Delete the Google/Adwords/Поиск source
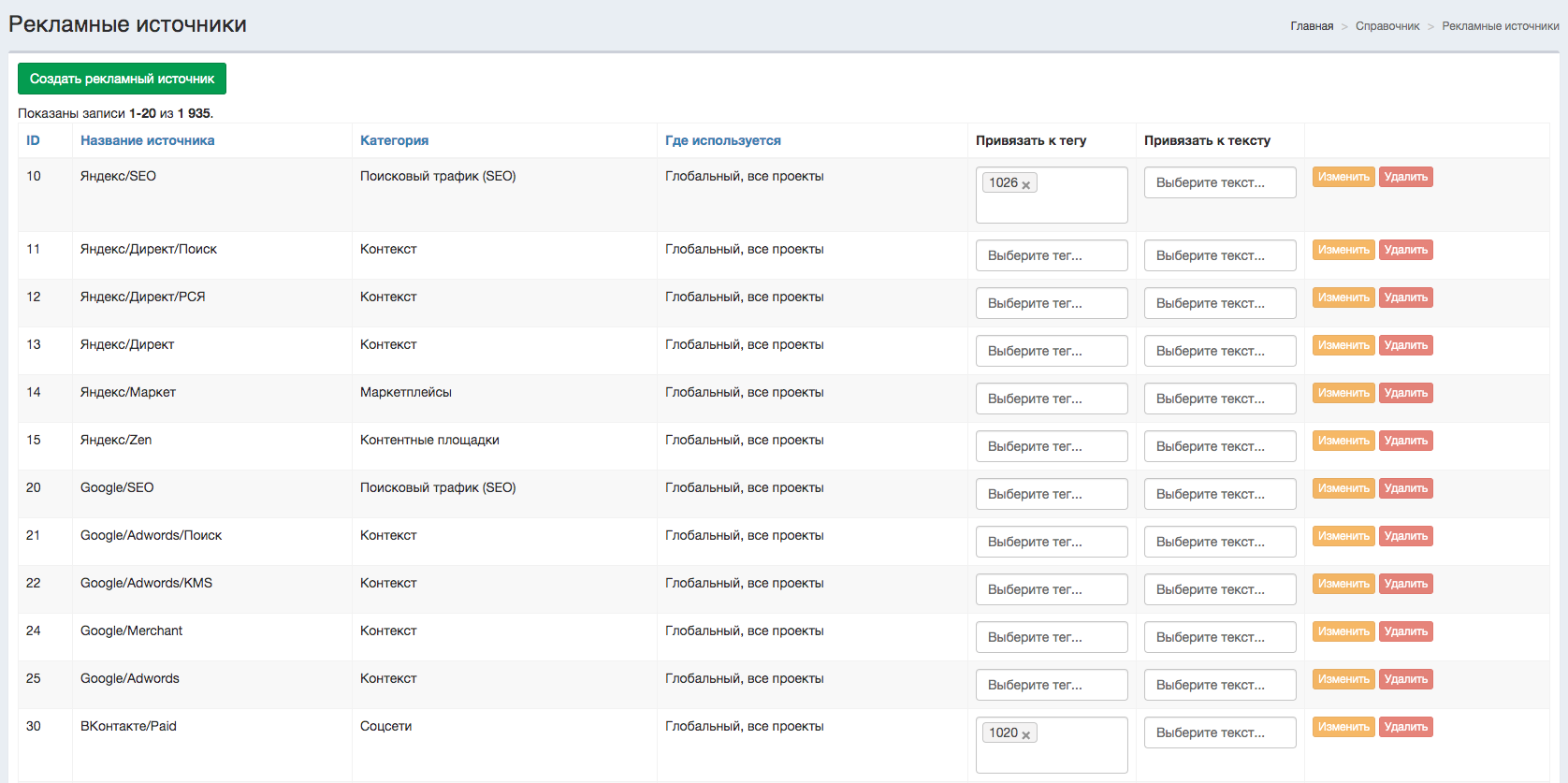This screenshot has width=1568, height=783. coord(1405,536)
